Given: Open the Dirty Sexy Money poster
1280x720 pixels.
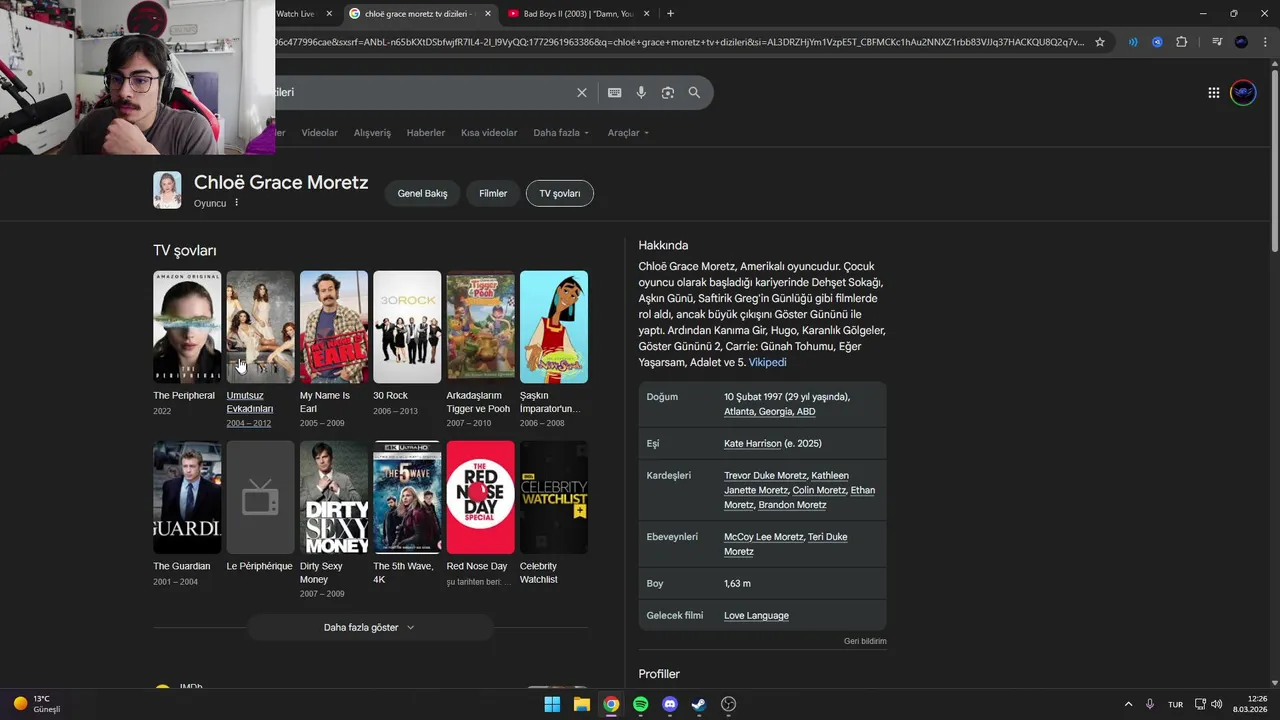Looking at the screenshot, I should coord(334,497).
